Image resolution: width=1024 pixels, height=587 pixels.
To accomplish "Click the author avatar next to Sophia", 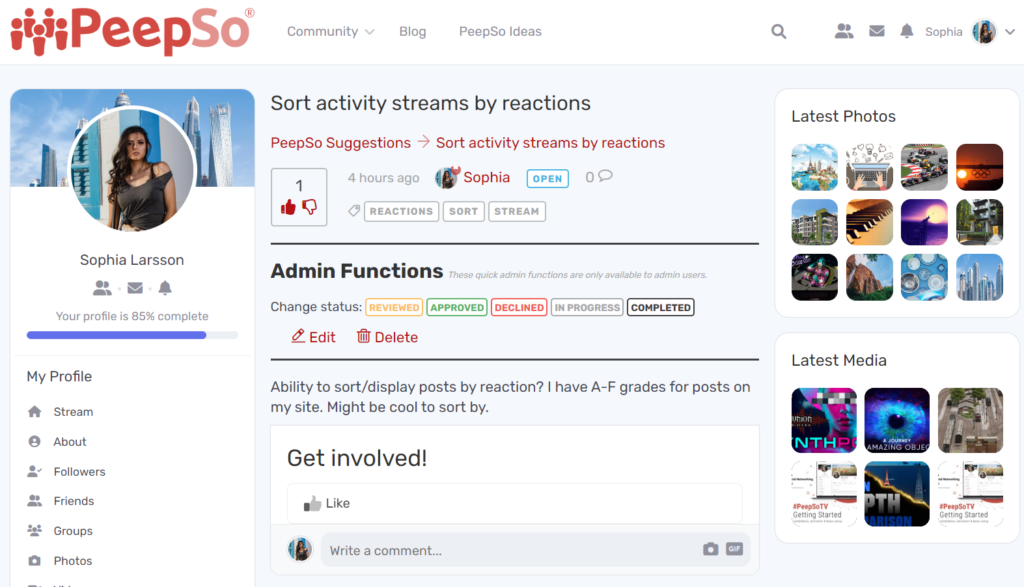I will (x=447, y=177).
